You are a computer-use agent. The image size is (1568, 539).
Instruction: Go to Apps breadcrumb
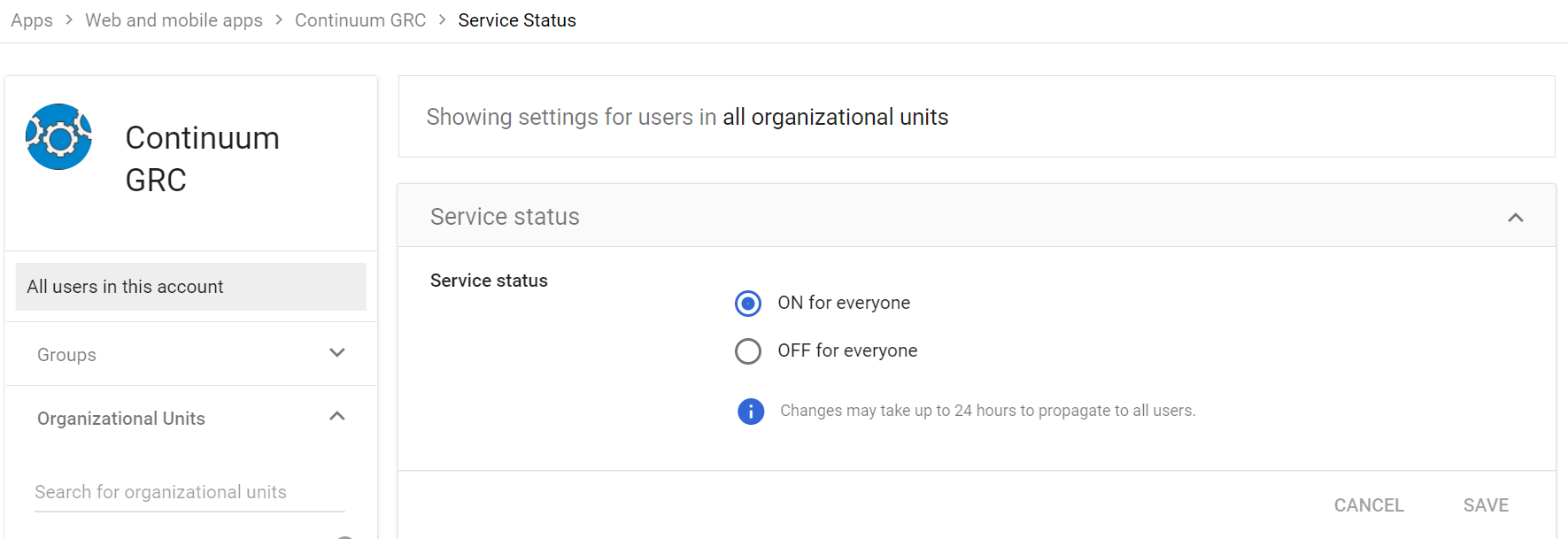click(x=32, y=20)
